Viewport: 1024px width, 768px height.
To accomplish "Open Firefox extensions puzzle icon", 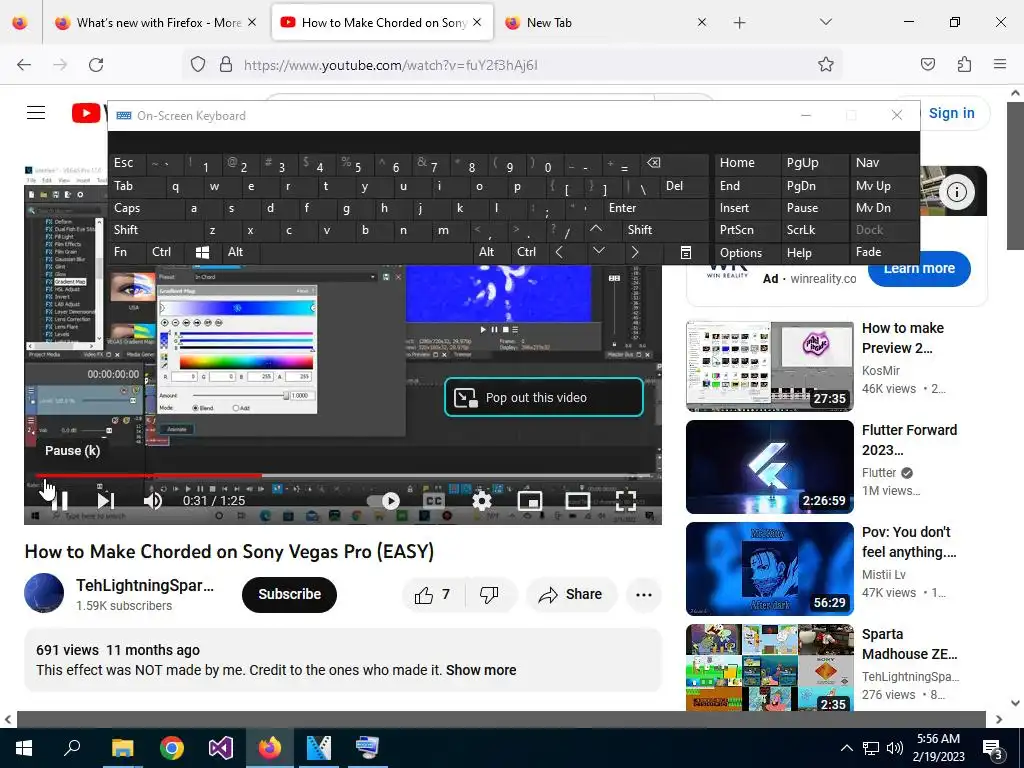I will [x=964, y=65].
